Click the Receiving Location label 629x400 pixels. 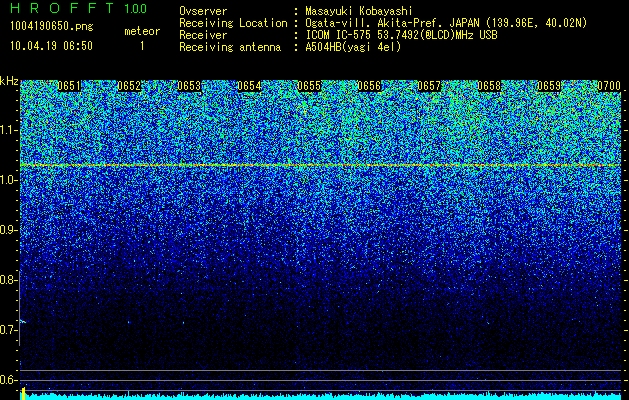[233, 23]
